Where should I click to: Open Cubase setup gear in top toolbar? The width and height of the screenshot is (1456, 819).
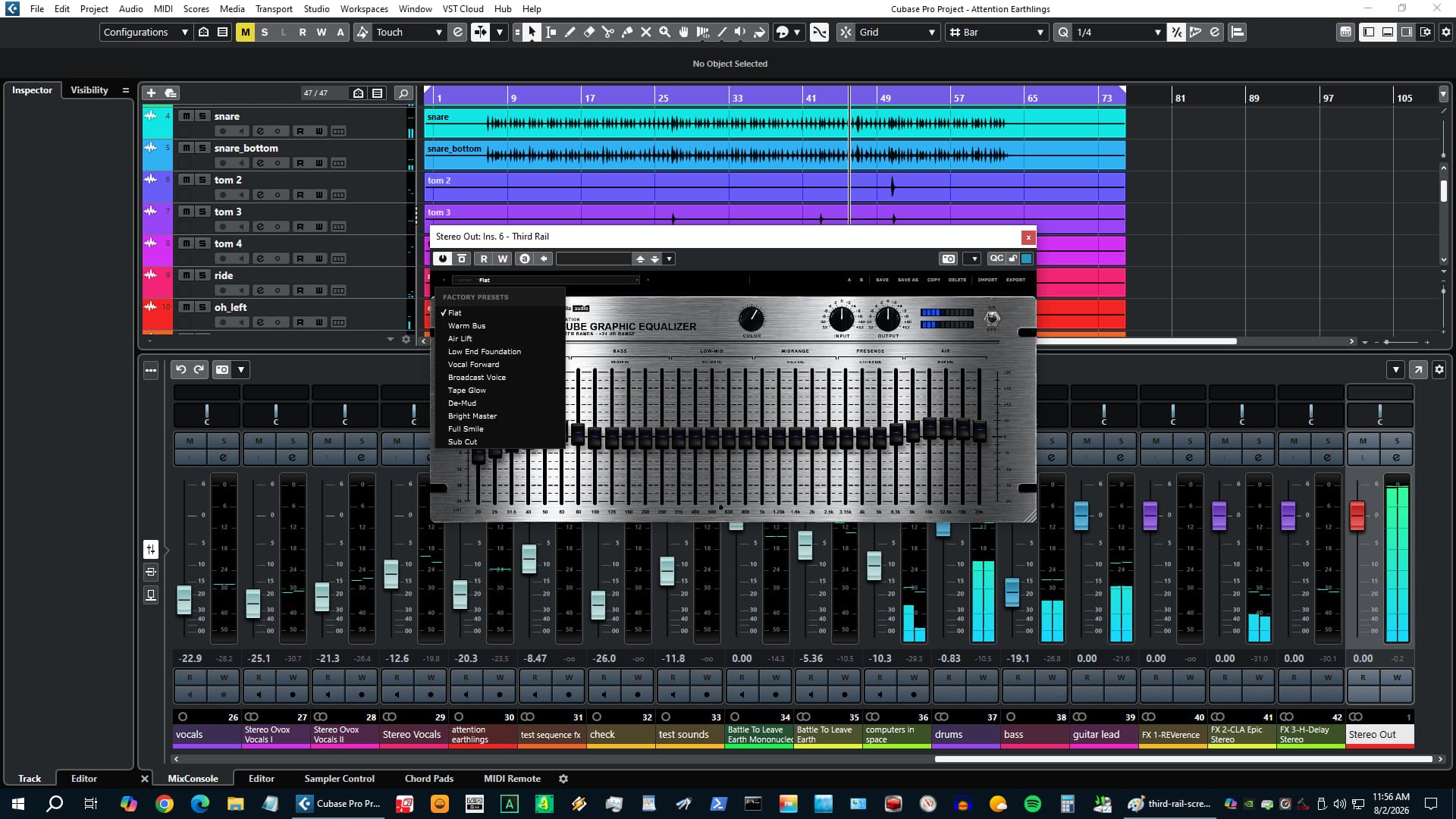click(1445, 32)
